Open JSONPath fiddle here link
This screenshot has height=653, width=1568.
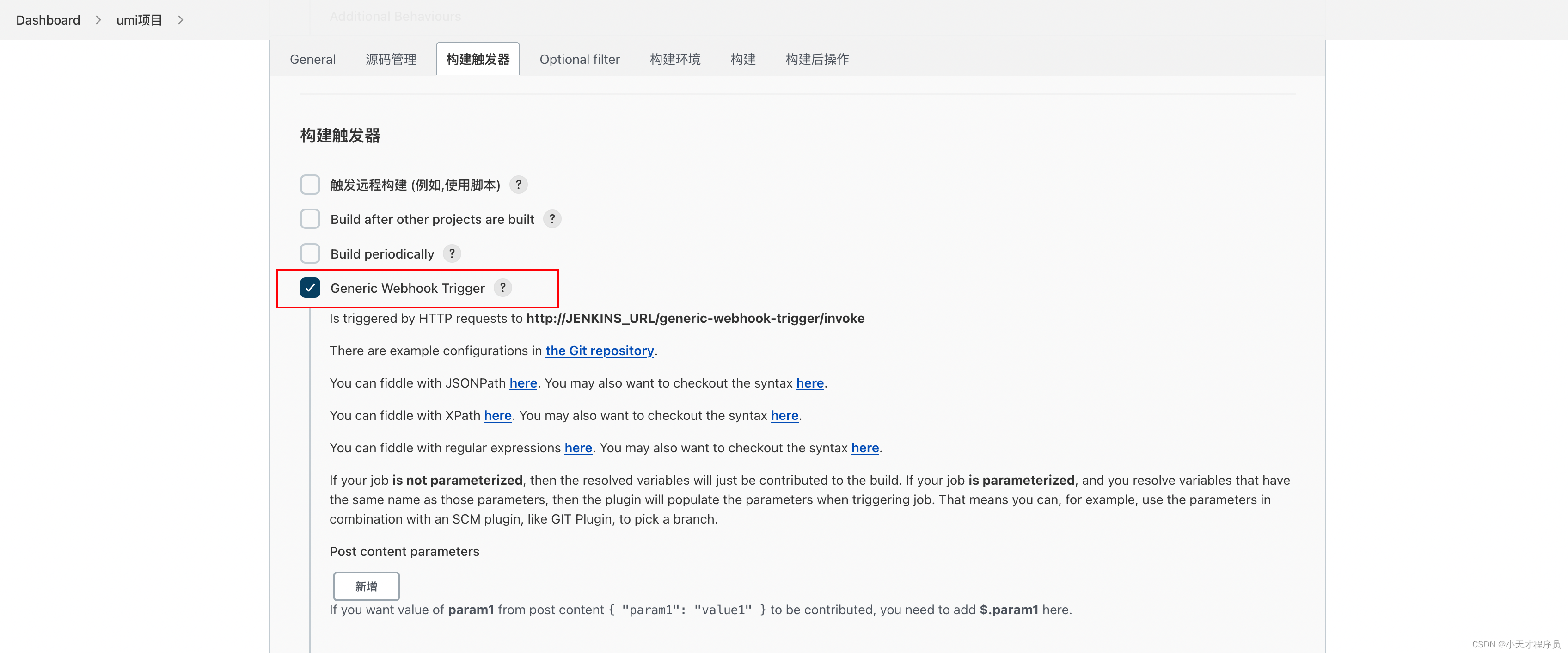click(x=523, y=383)
